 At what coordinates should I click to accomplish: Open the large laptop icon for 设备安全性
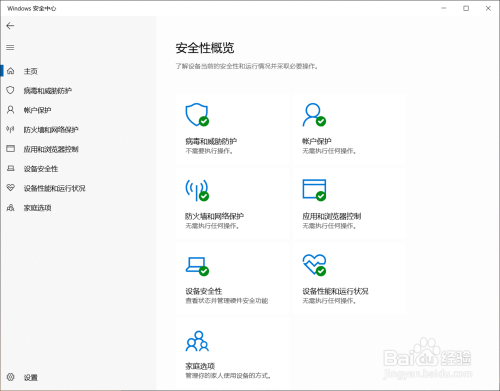[x=197, y=266]
